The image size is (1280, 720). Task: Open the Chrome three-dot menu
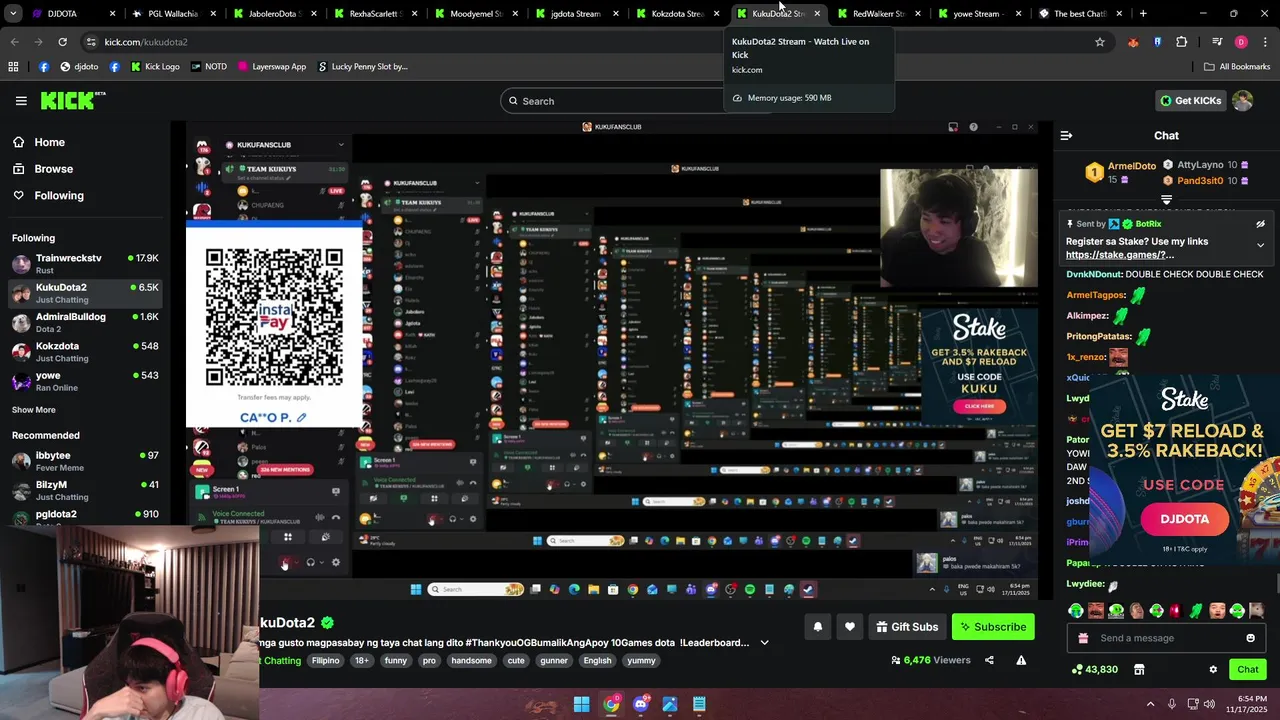tap(1264, 42)
